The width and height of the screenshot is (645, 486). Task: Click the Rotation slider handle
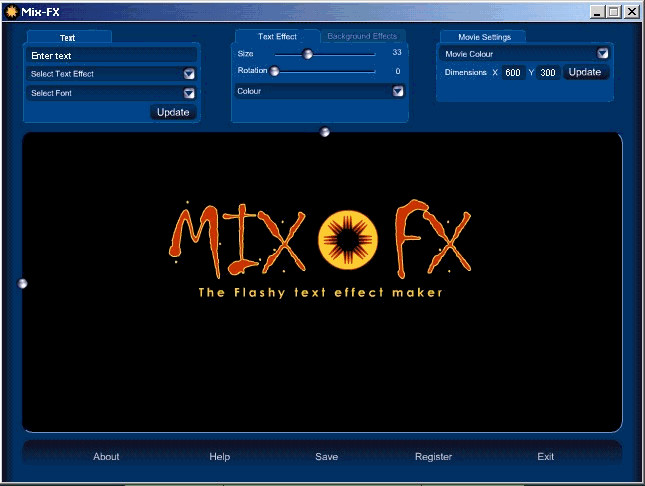(274, 71)
